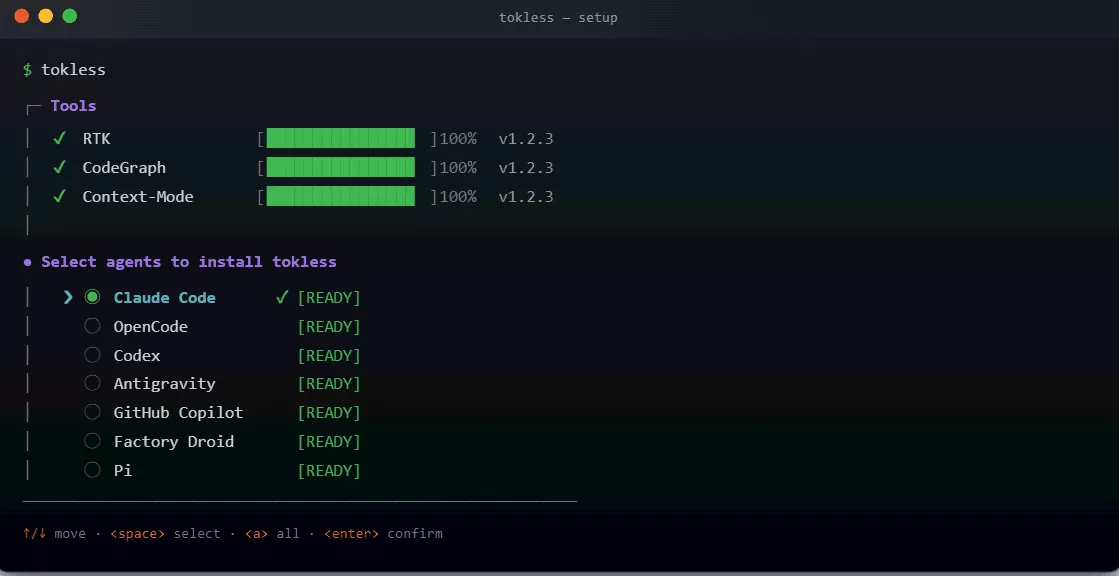This screenshot has height=576, width=1119.
Task: Click the tokless — setup window title
Action: pyautogui.click(x=558, y=17)
